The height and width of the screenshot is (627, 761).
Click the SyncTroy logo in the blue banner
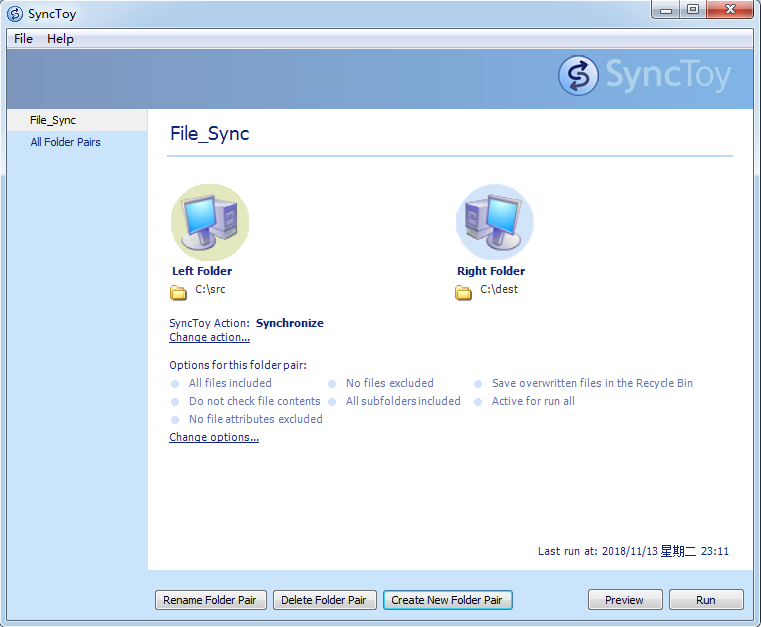coord(645,75)
